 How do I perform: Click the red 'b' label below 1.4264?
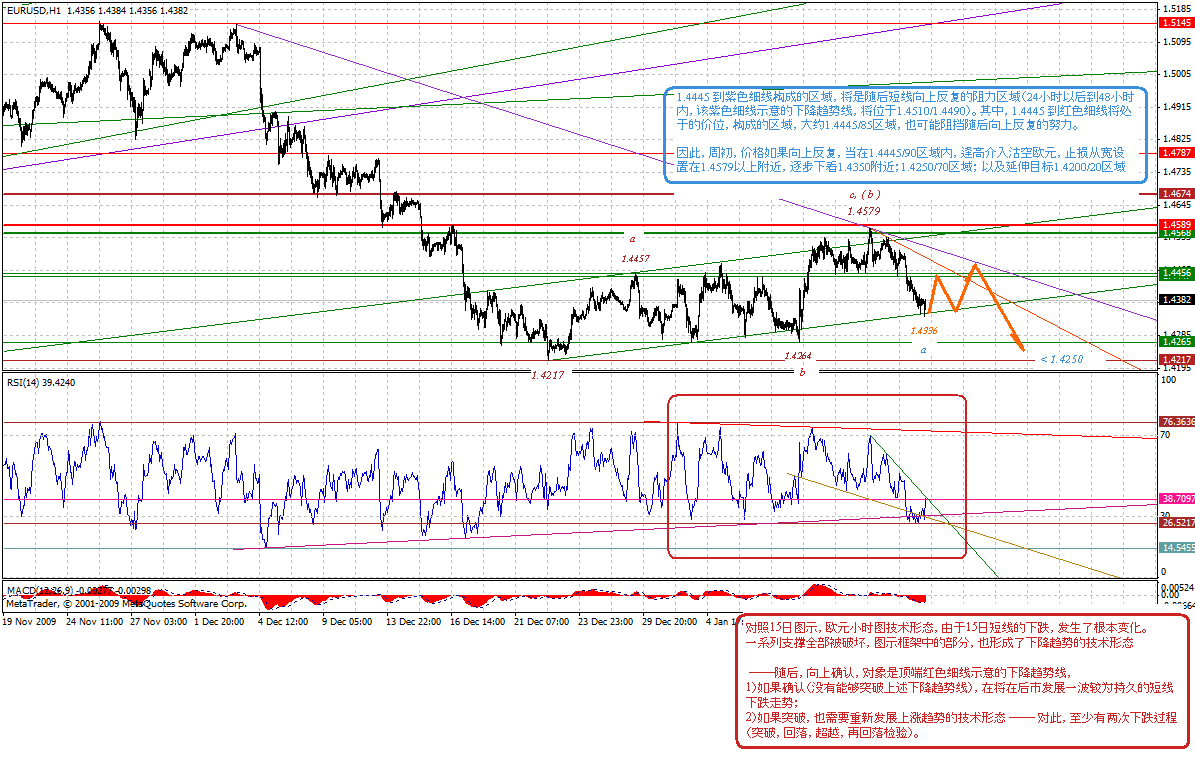pos(802,373)
